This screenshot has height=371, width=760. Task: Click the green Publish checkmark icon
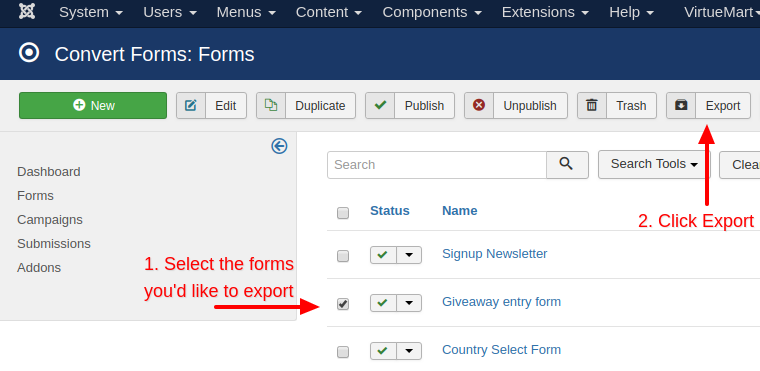pyautogui.click(x=380, y=105)
